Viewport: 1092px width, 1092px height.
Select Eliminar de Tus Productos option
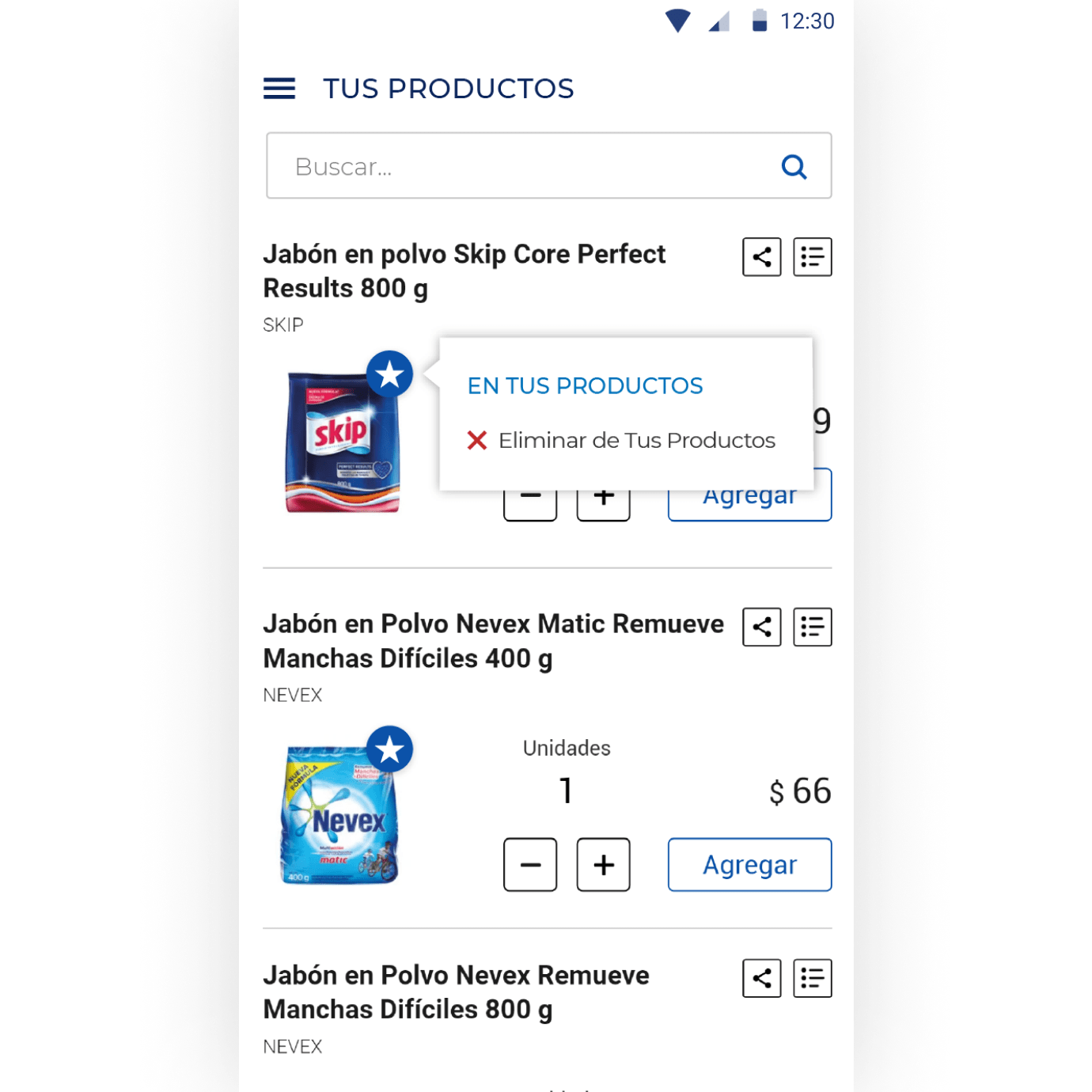(x=621, y=440)
